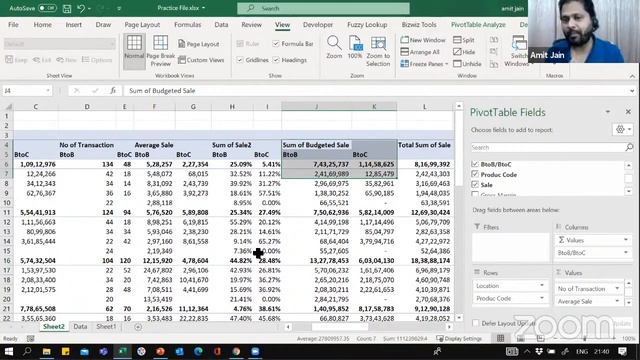This screenshot has width=640, height=360.
Task: Click Switch Windows
Action: [x=517, y=51]
